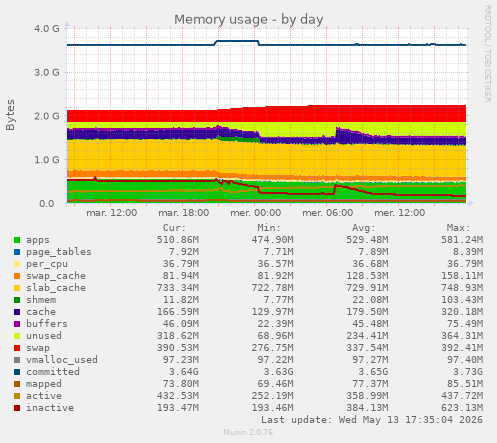Click the 'inactive' legend label
This screenshot has height=443, width=497.
coord(50,408)
